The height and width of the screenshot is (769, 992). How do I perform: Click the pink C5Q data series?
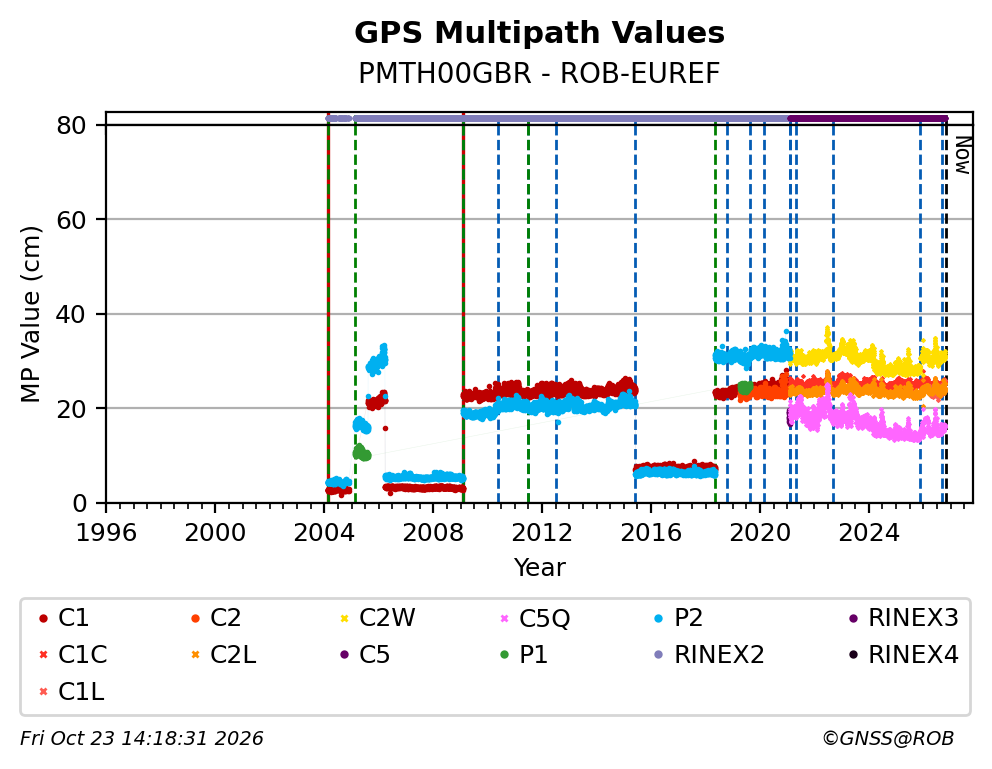pyautogui.click(x=867, y=420)
